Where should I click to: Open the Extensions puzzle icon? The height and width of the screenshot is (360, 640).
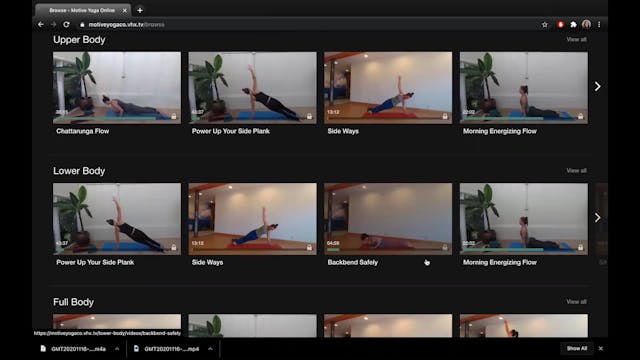(573, 24)
